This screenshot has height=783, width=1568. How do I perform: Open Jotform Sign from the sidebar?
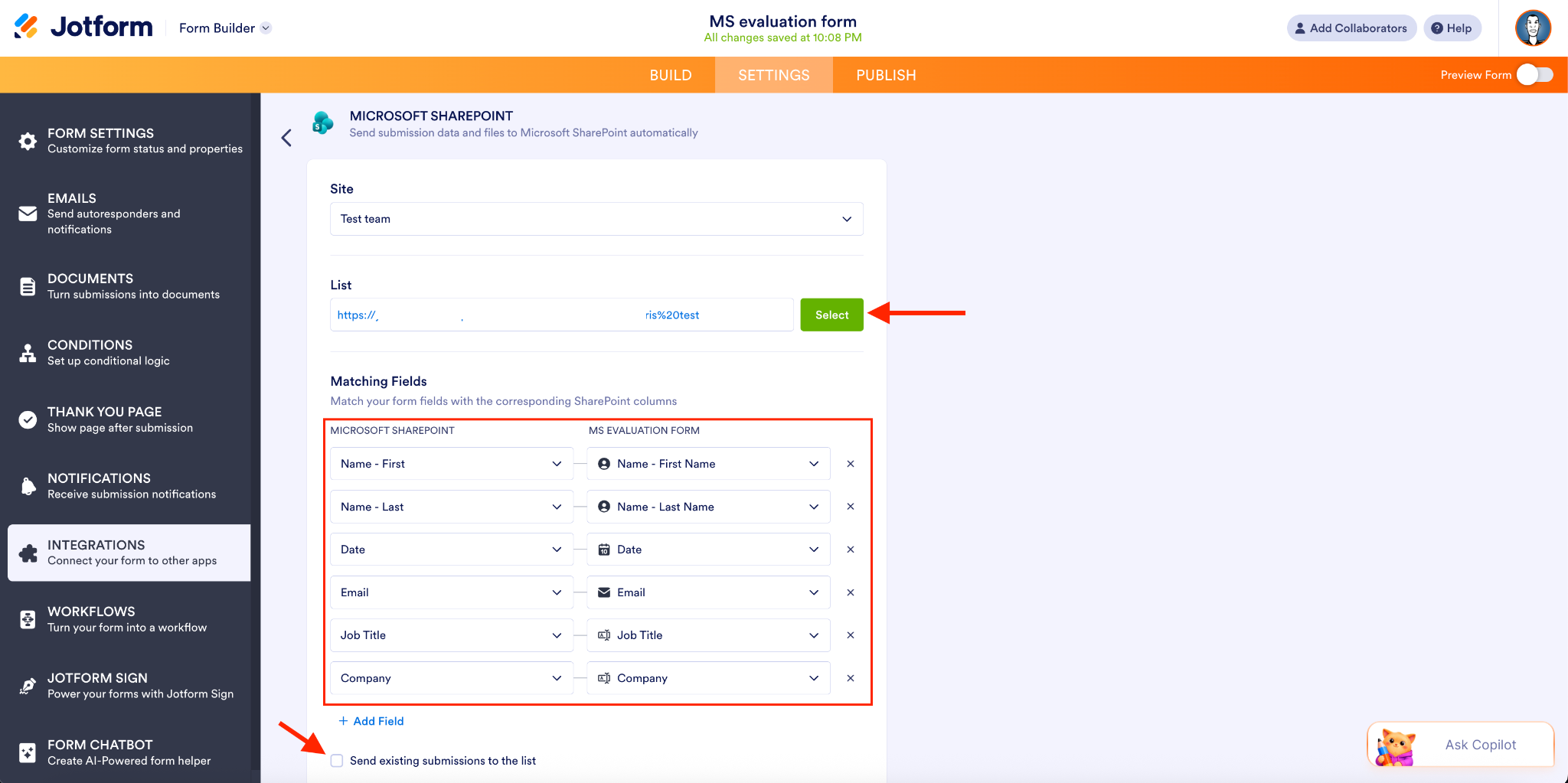point(28,685)
